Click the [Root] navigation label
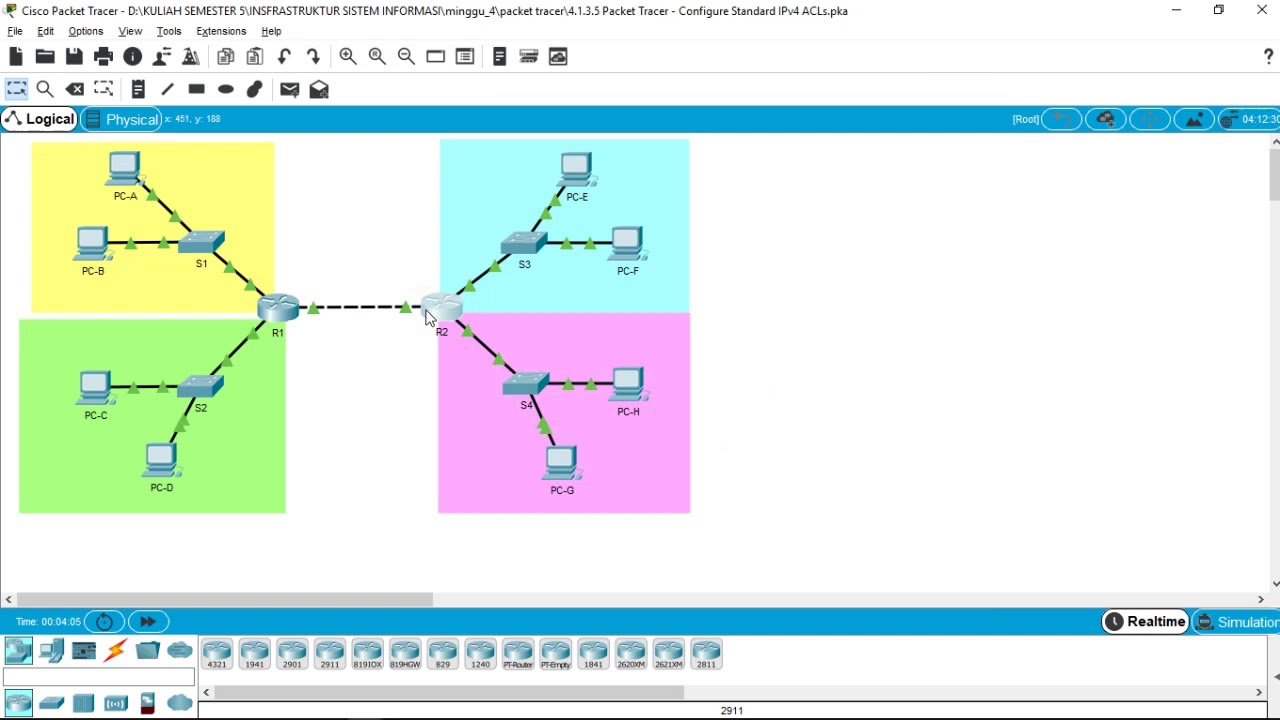The height and width of the screenshot is (720, 1280). click(1026, 119)
